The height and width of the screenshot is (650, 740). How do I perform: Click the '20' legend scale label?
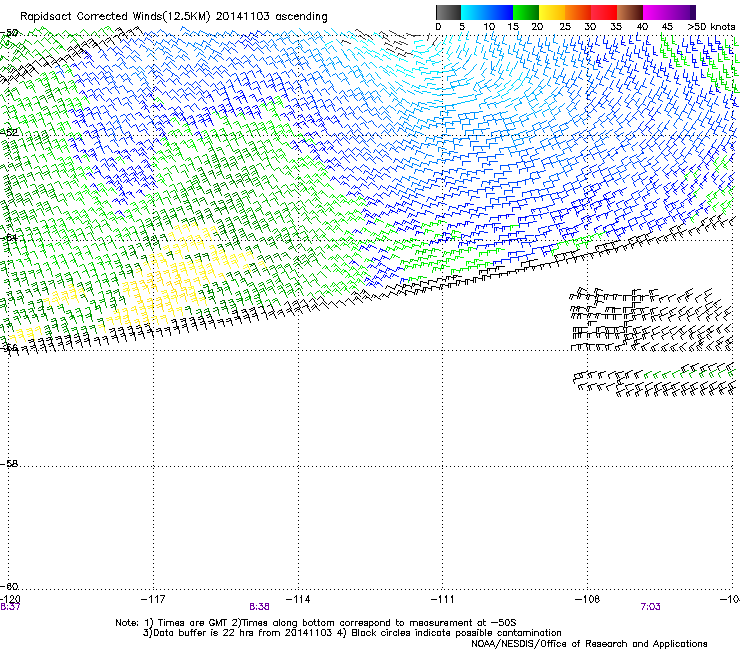click(x=537, y=27)
